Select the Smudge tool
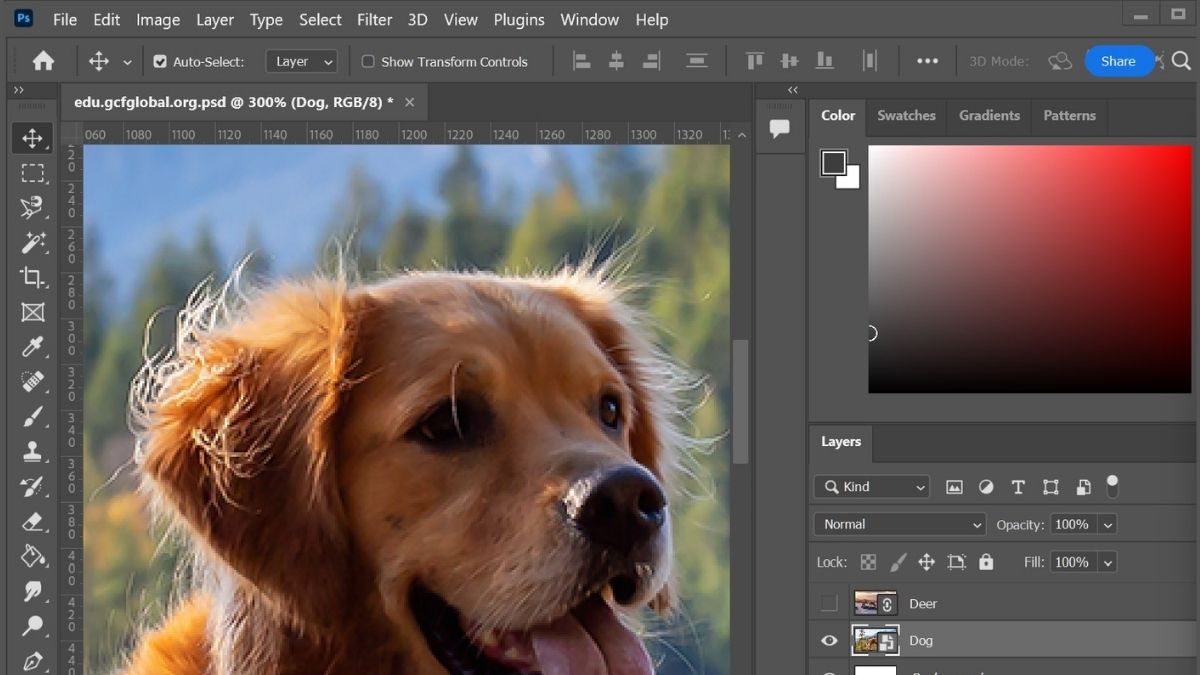The height and width of the screenshot is (675, 1200). point(32,591)
